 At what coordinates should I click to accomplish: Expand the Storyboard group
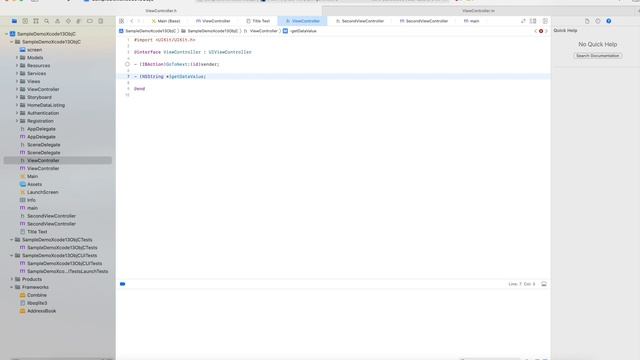[x=17, y=97]
